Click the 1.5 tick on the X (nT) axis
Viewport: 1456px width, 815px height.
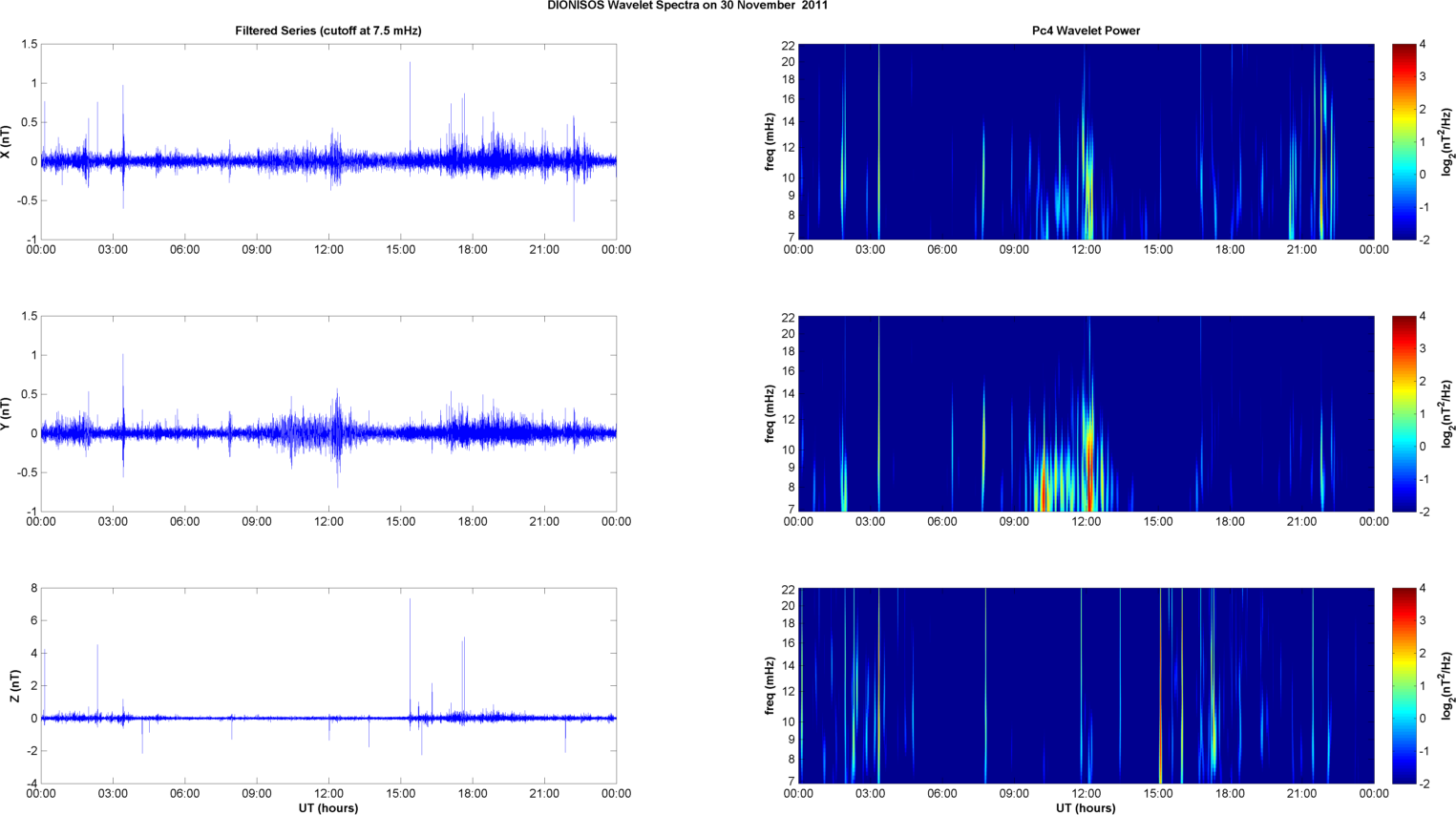point(29,45)
